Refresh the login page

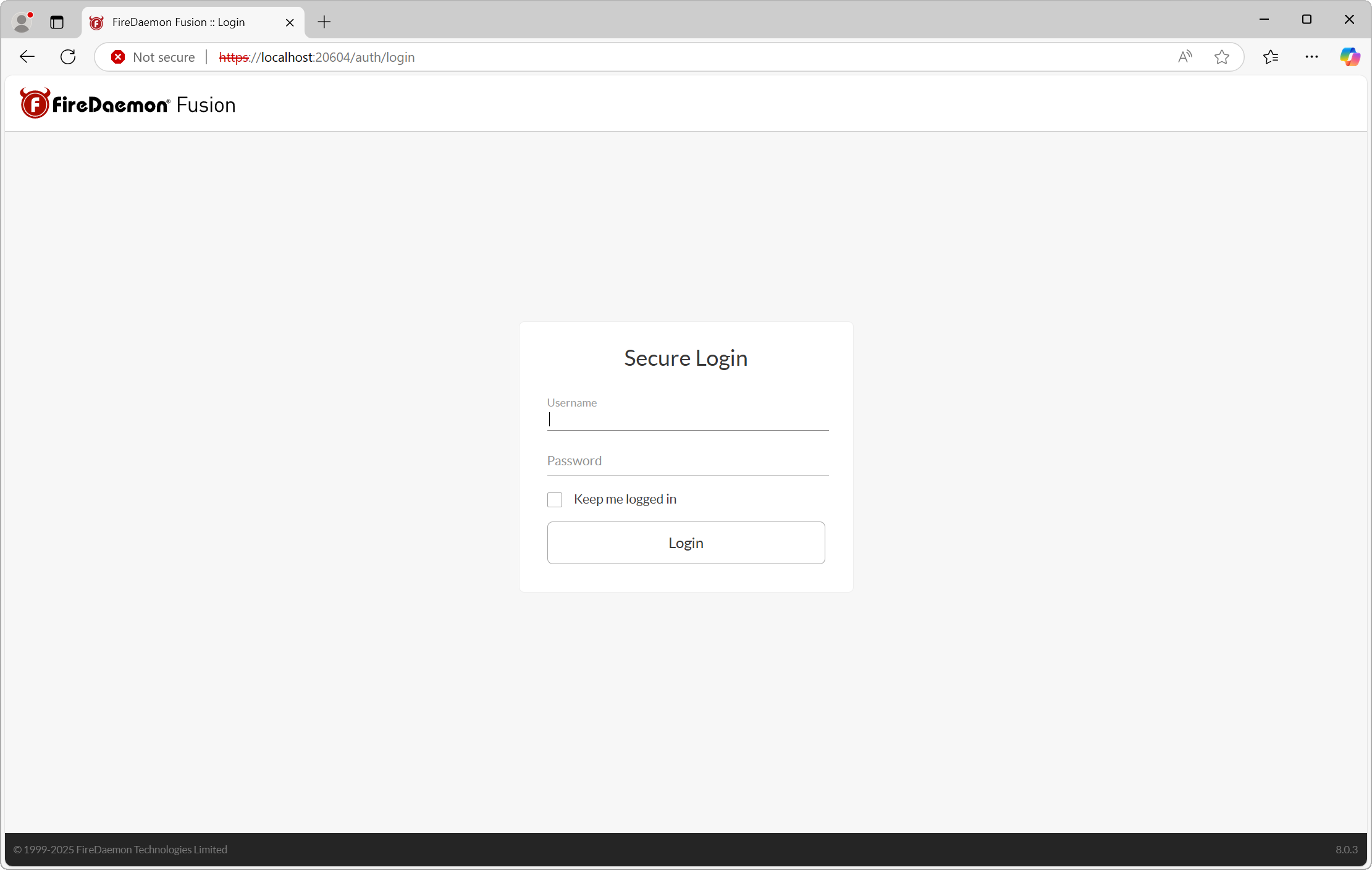coord(68,57)
